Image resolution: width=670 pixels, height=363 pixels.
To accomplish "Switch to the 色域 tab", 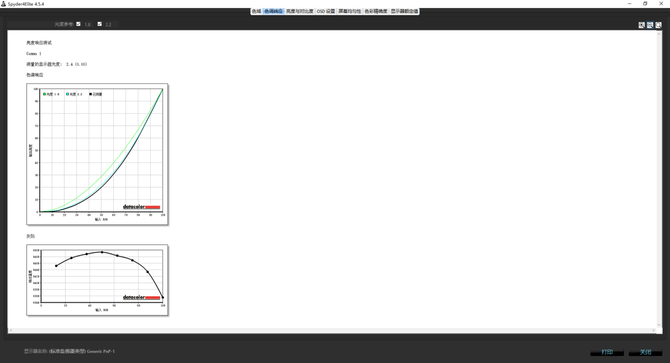I will pos(256,11).
